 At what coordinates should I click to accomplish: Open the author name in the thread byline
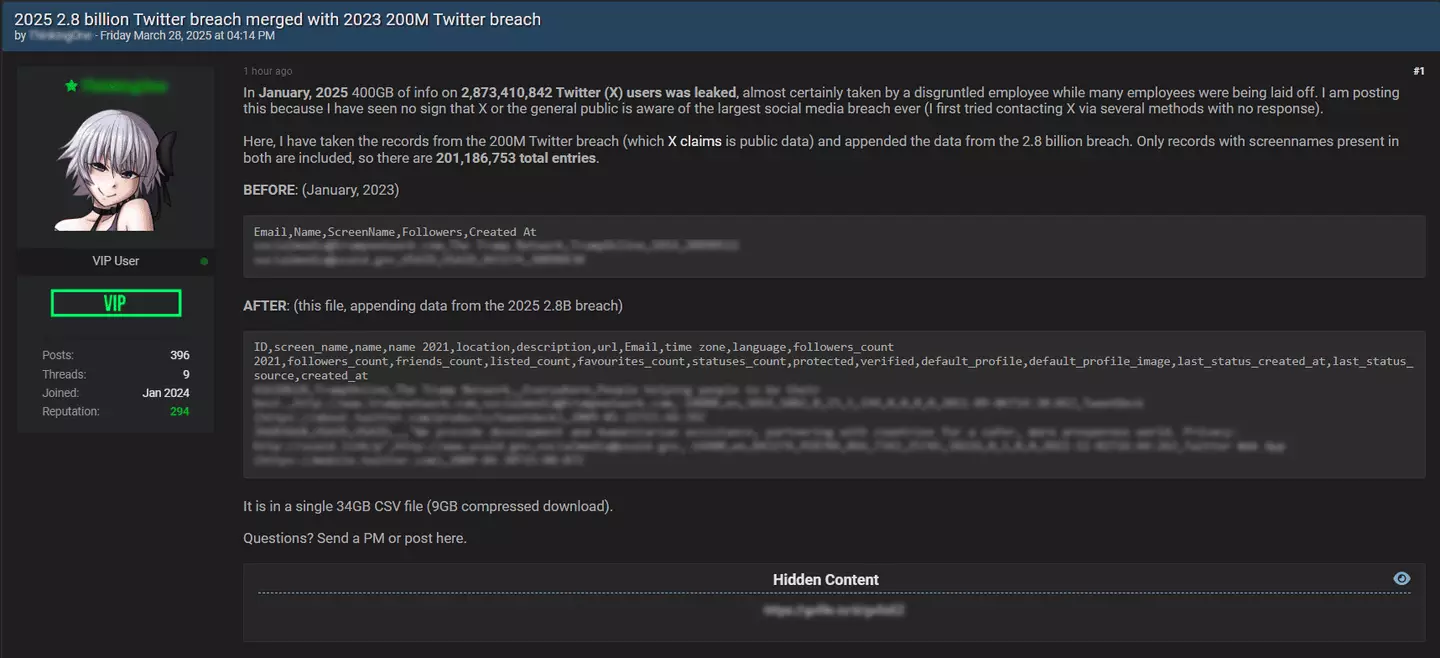60,36
